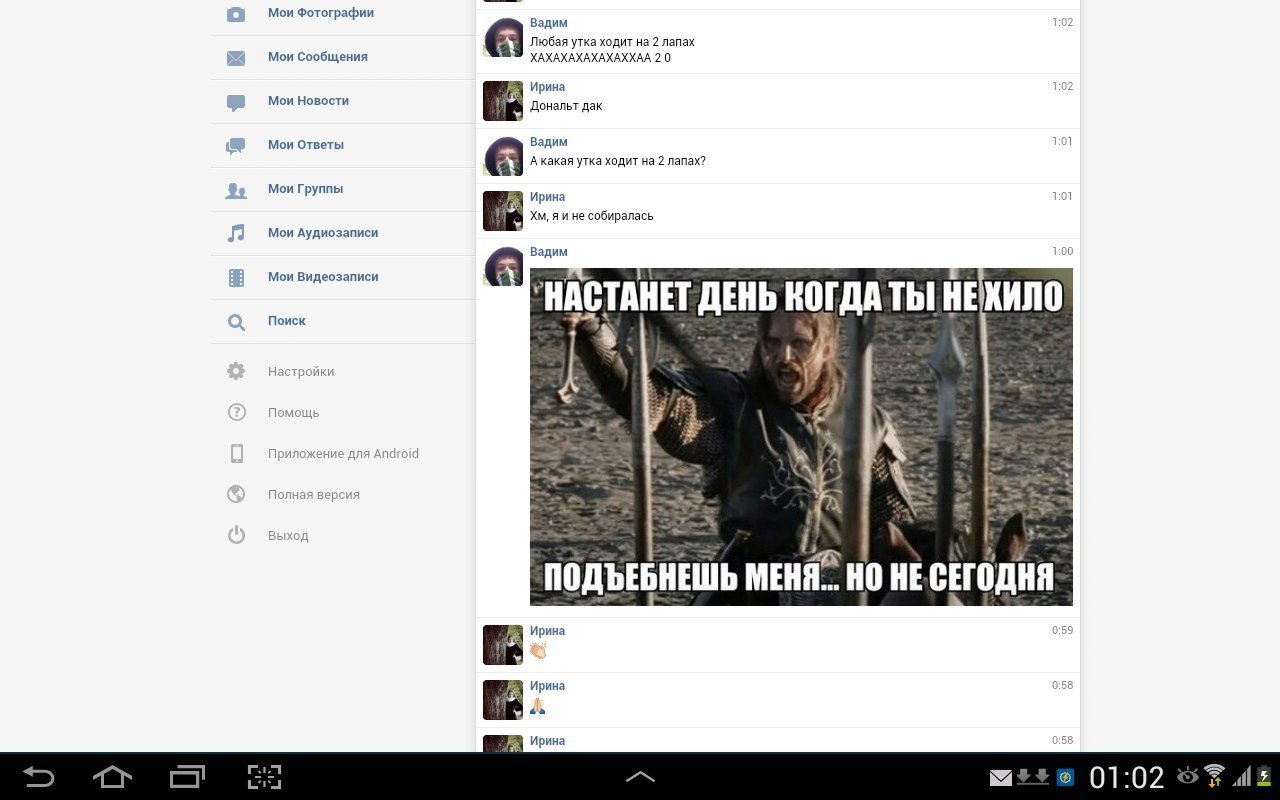The height and width of the screenshot is (800, 1280).
Task: Tap the battery indicator in status bar
Action: click(1264, 777)
